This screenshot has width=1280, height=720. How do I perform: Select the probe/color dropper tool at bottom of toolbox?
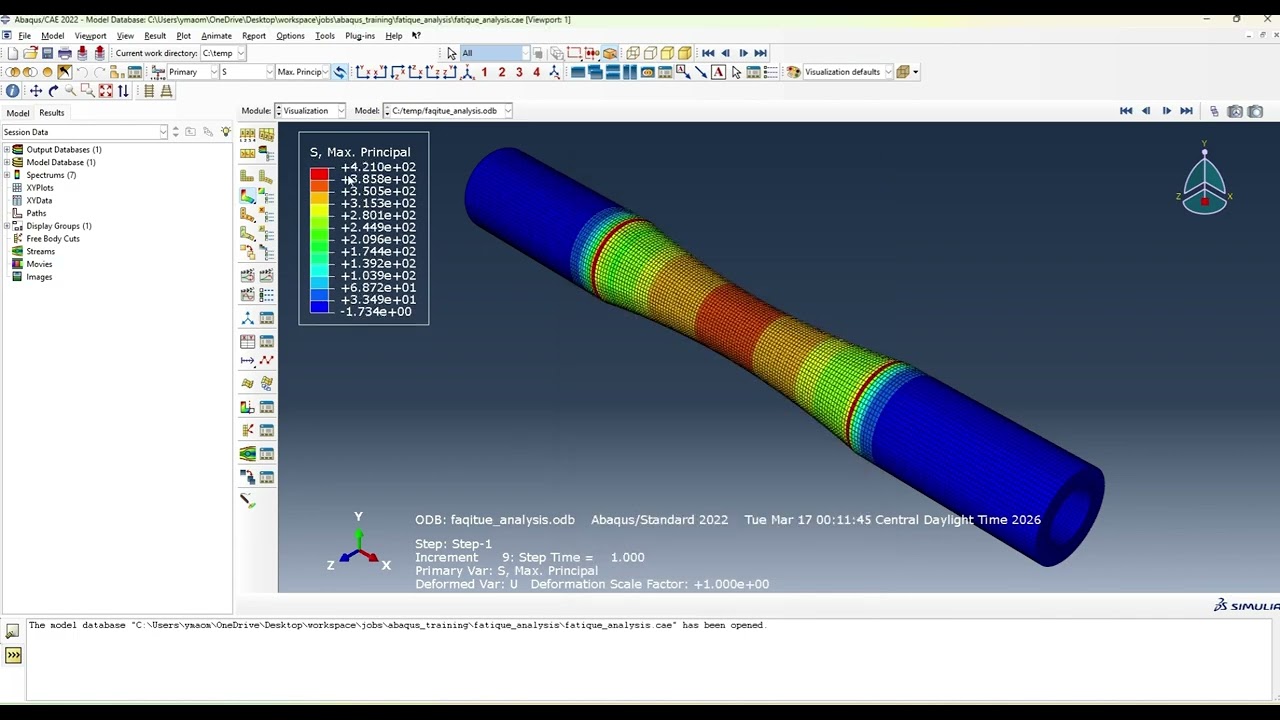pyautogui.click(x=247, y=500)
